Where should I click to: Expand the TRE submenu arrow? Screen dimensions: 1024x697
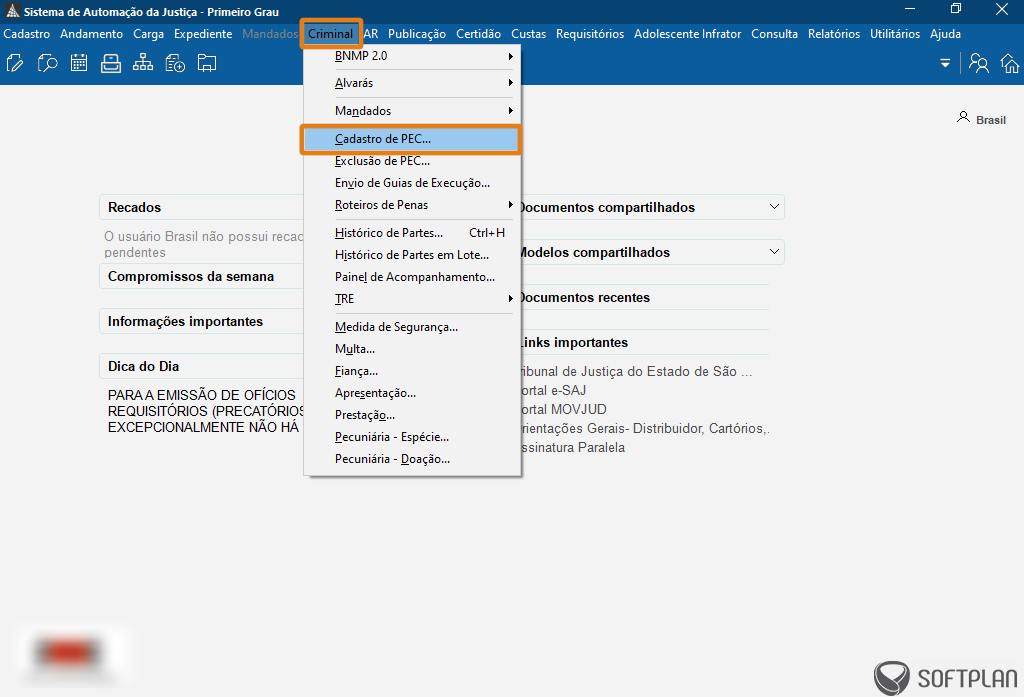pyautogui.click(x=511, y=299)
